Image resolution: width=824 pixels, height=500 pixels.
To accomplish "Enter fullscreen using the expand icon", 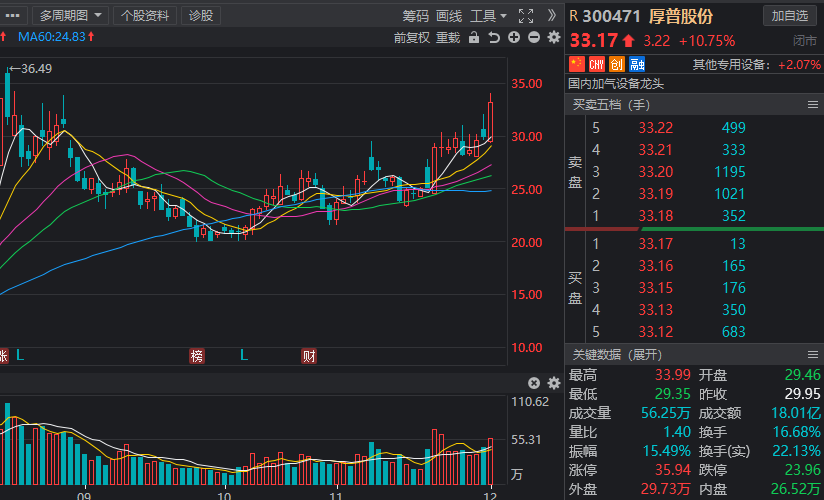I will coord(527,15).
